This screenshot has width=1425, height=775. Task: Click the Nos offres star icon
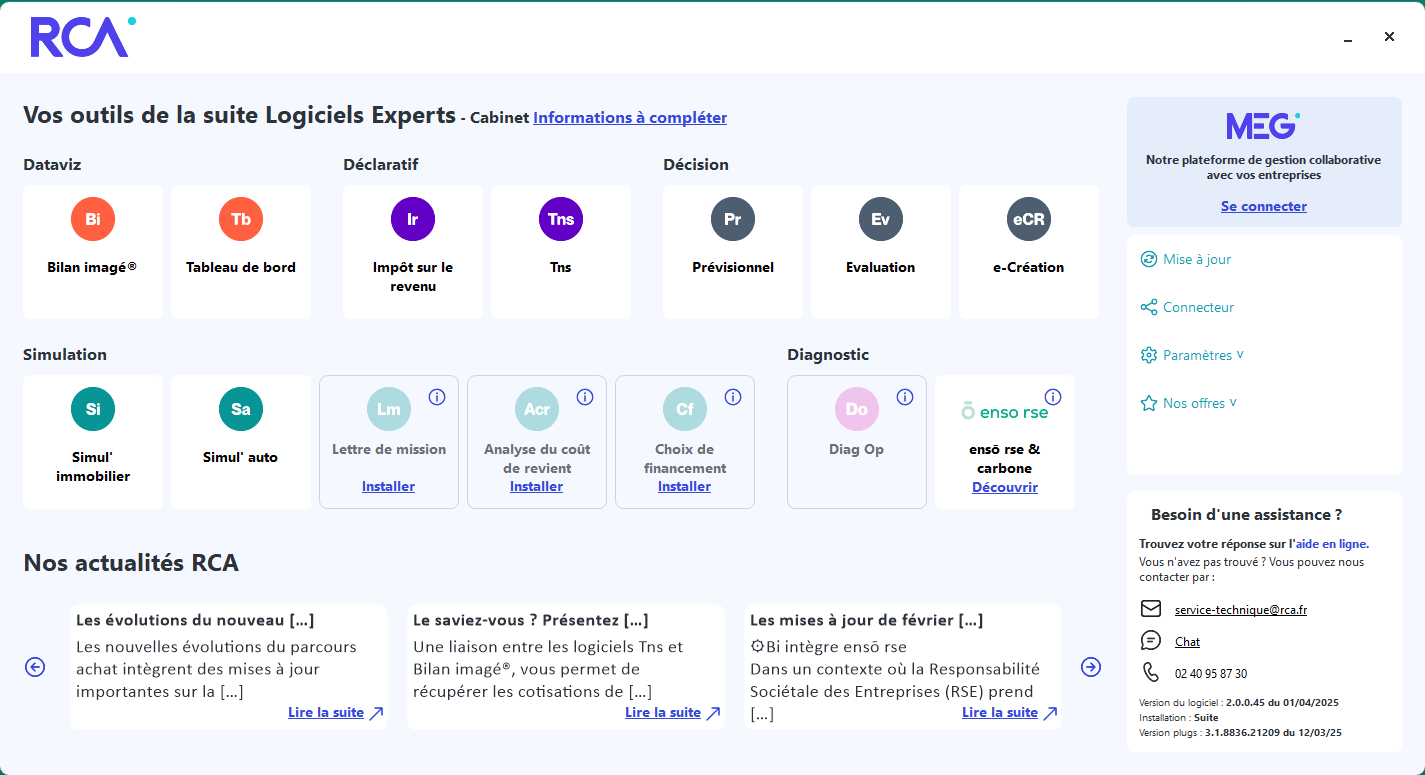1148,403
